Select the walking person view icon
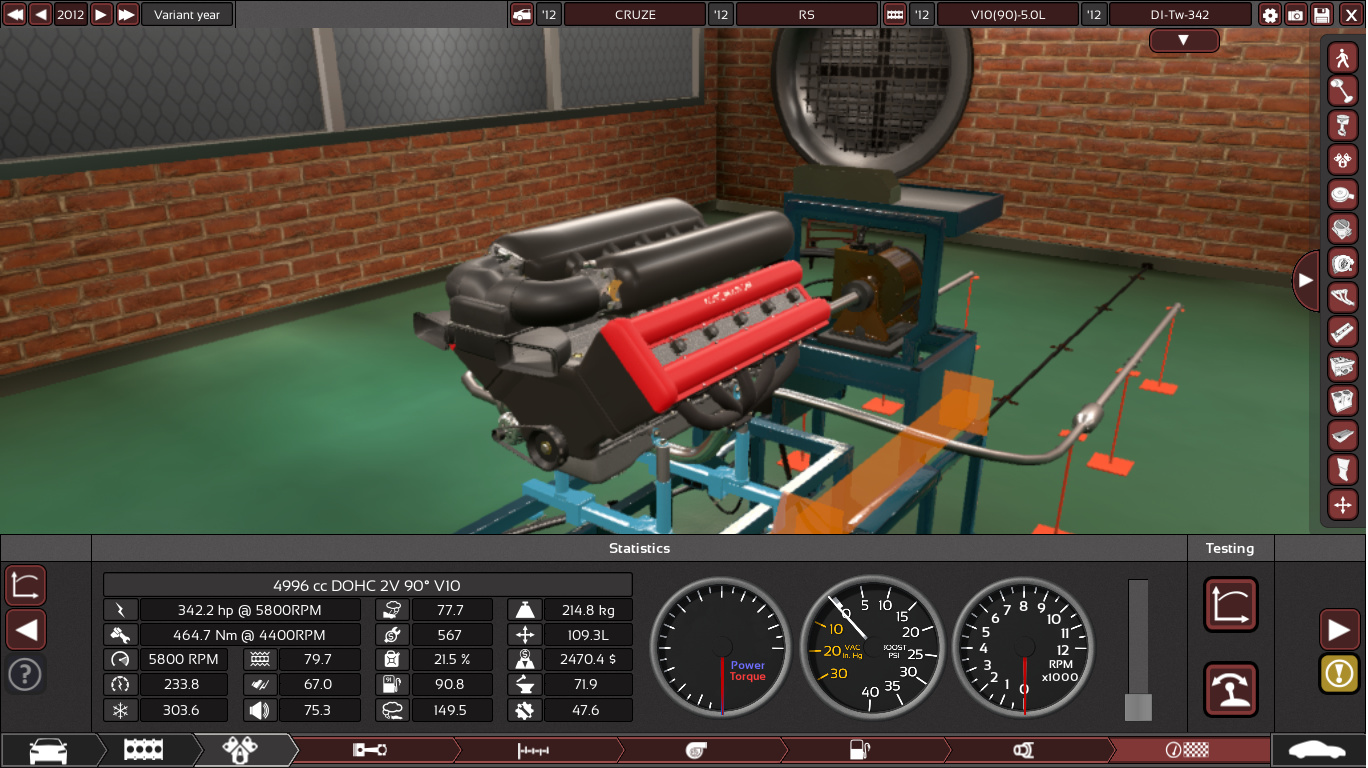This screenshot has height=768, width=1368. [1342, 58]
